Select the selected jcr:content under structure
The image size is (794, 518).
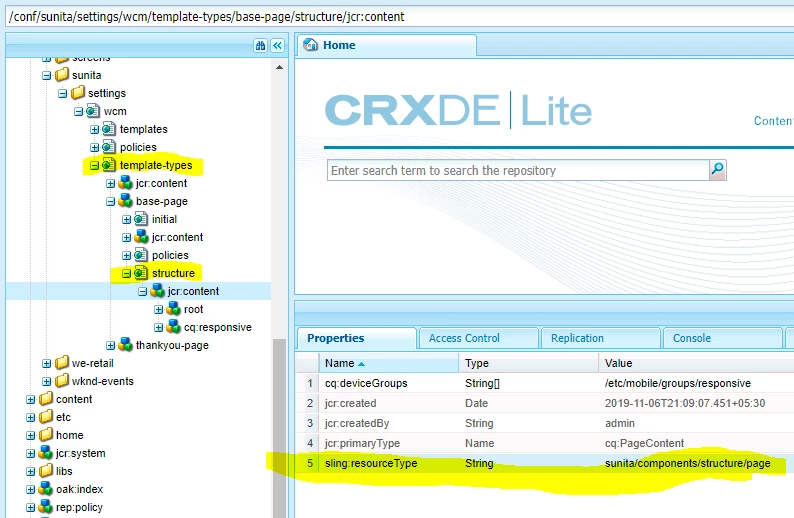(x=193, y=291)
